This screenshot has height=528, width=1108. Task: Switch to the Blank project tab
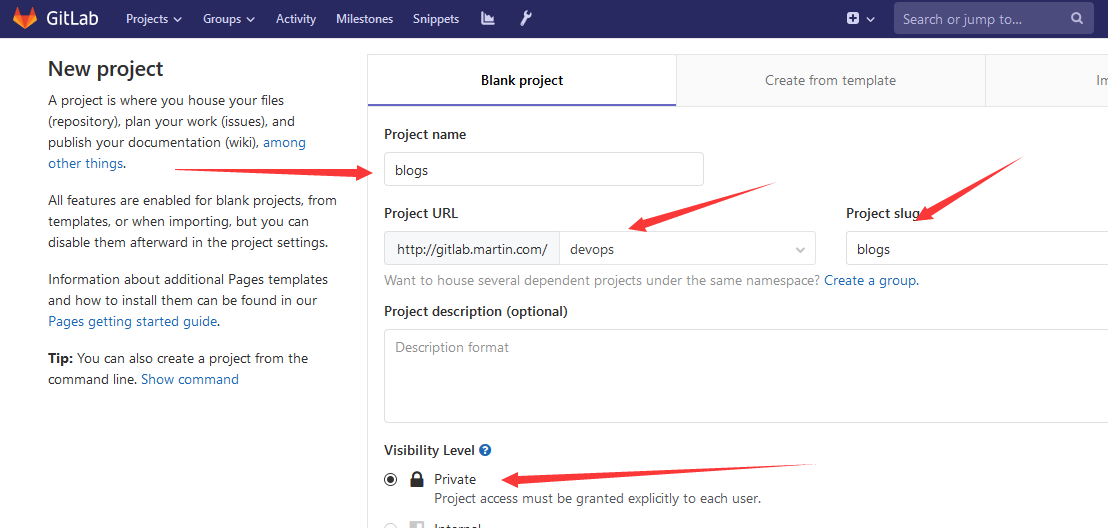pyautogui.click(x=522, y=80)
